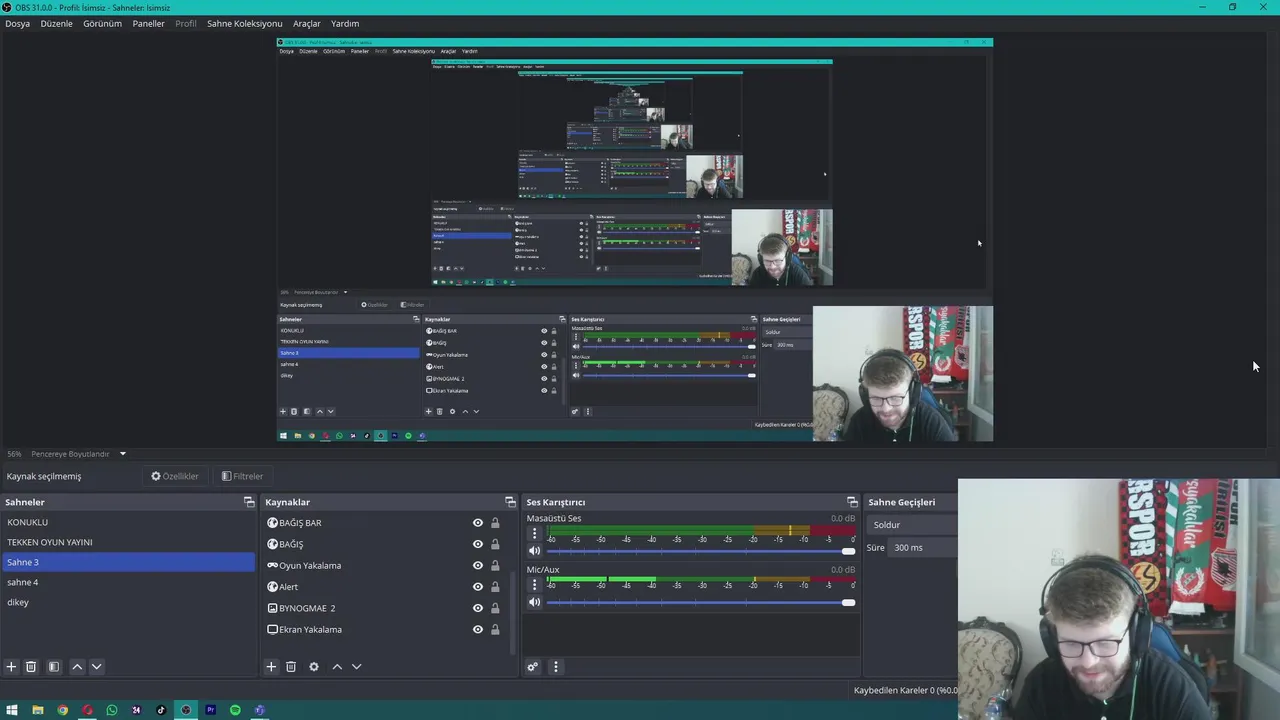Open the Sahne Koleksiyonu menu
The image size is (1280, 720).
tap(244, 23)
